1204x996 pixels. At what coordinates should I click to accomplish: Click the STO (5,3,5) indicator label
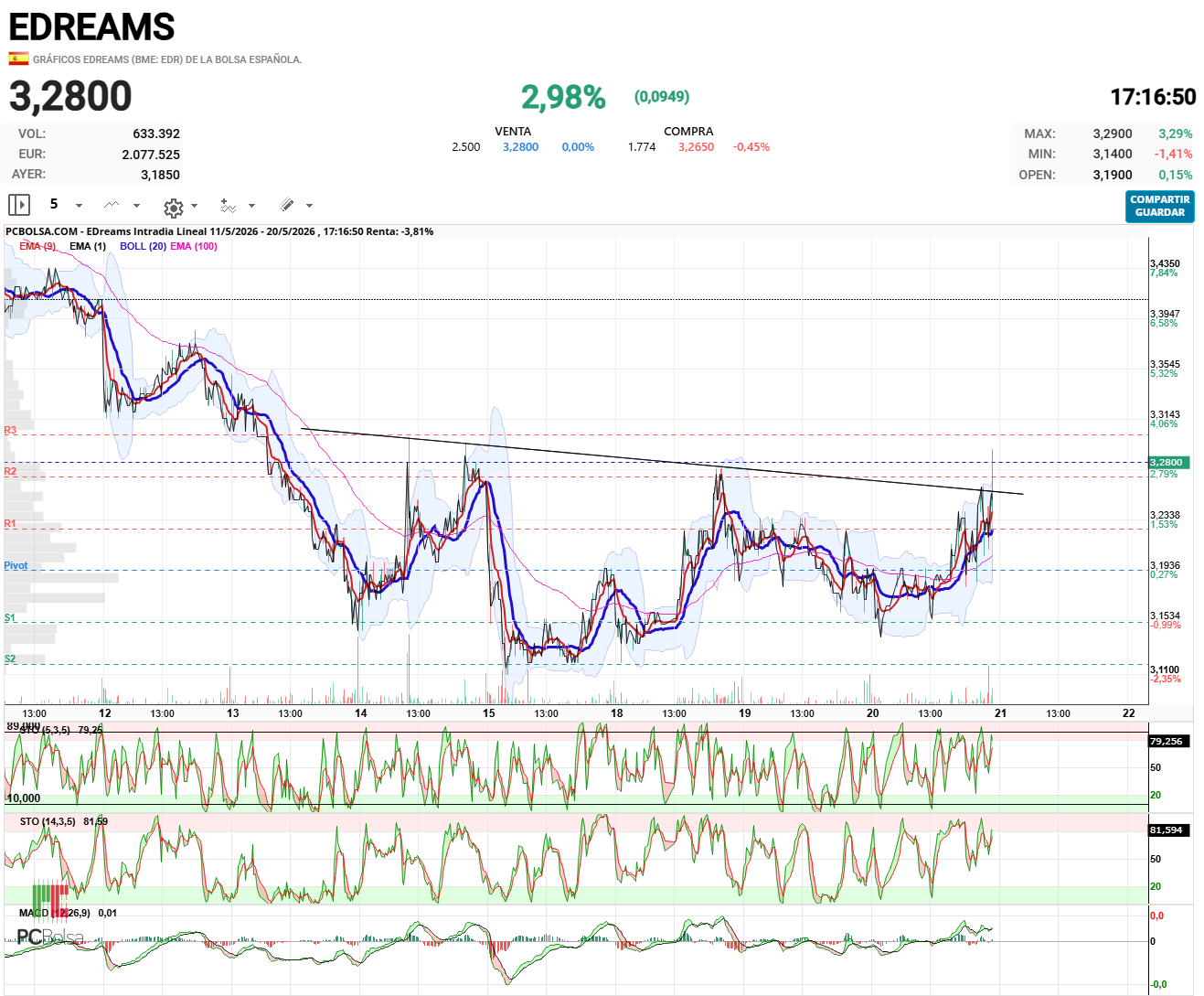(x=44, y=730)
